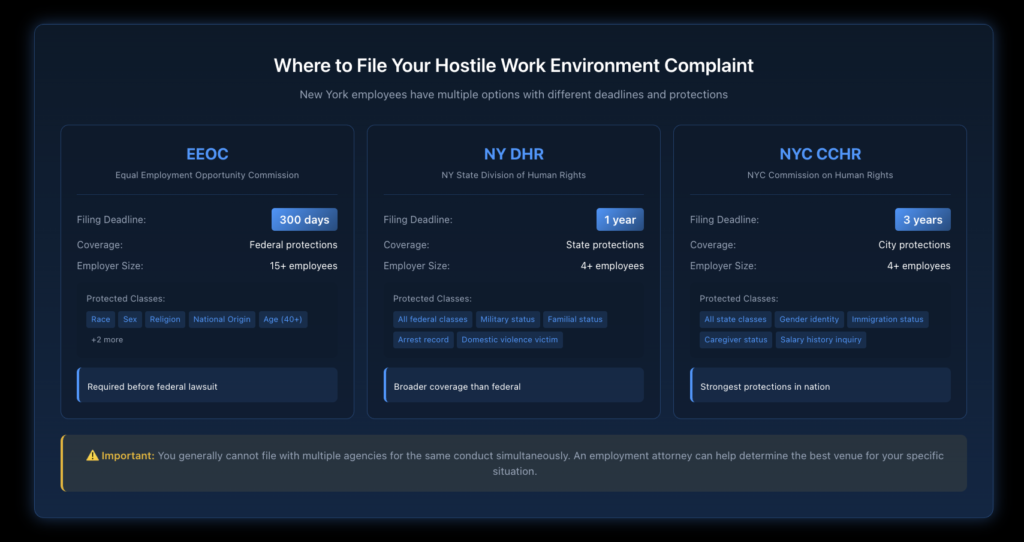Click the main title about filing complaint
Viewport: 1024px width, 542px height.
coord(513,65)
